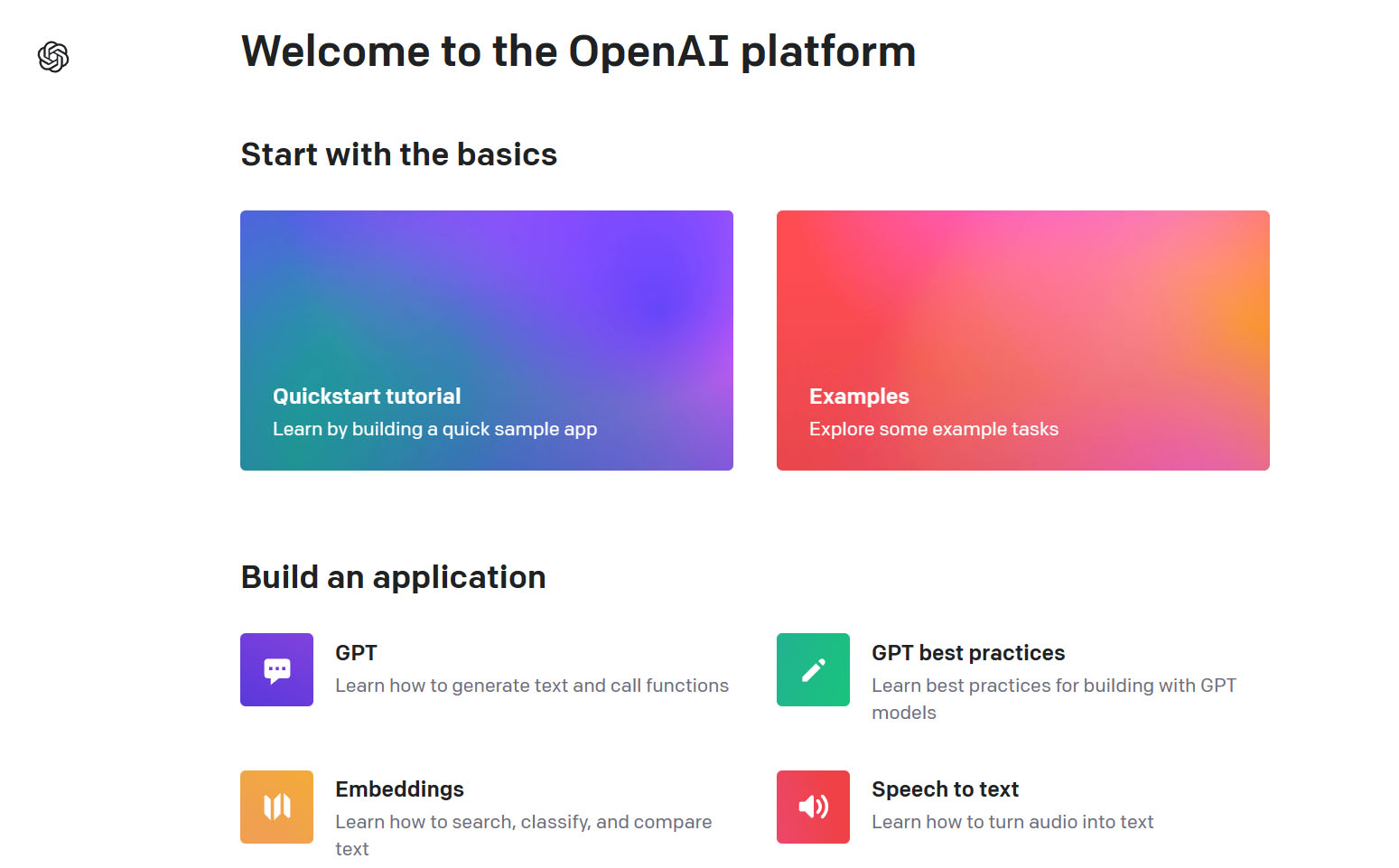Open the GPT guide title link
Viewport: 1399px width, 868px height.
[356, 653]
